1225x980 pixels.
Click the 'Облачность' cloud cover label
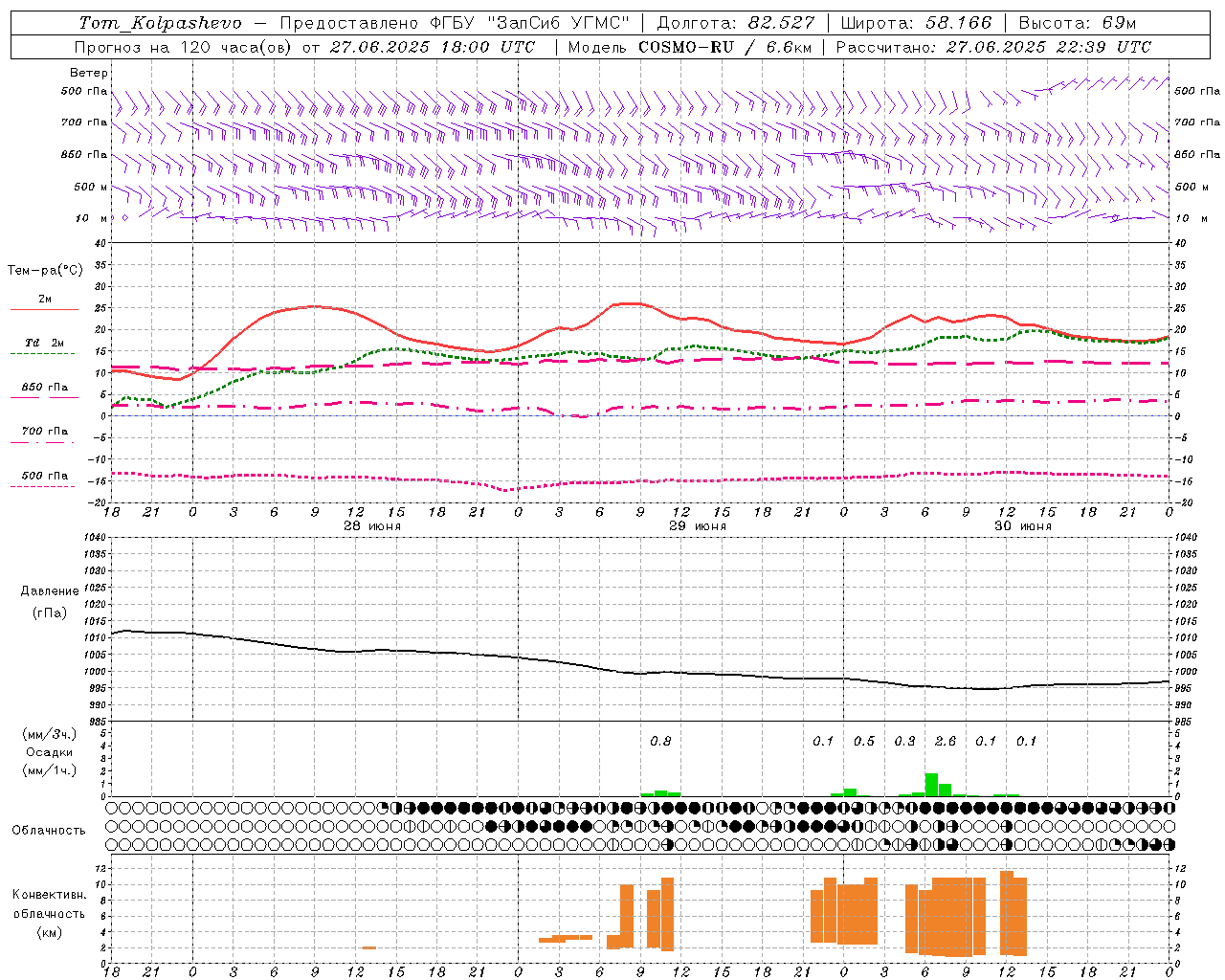[x=49, y=831]
